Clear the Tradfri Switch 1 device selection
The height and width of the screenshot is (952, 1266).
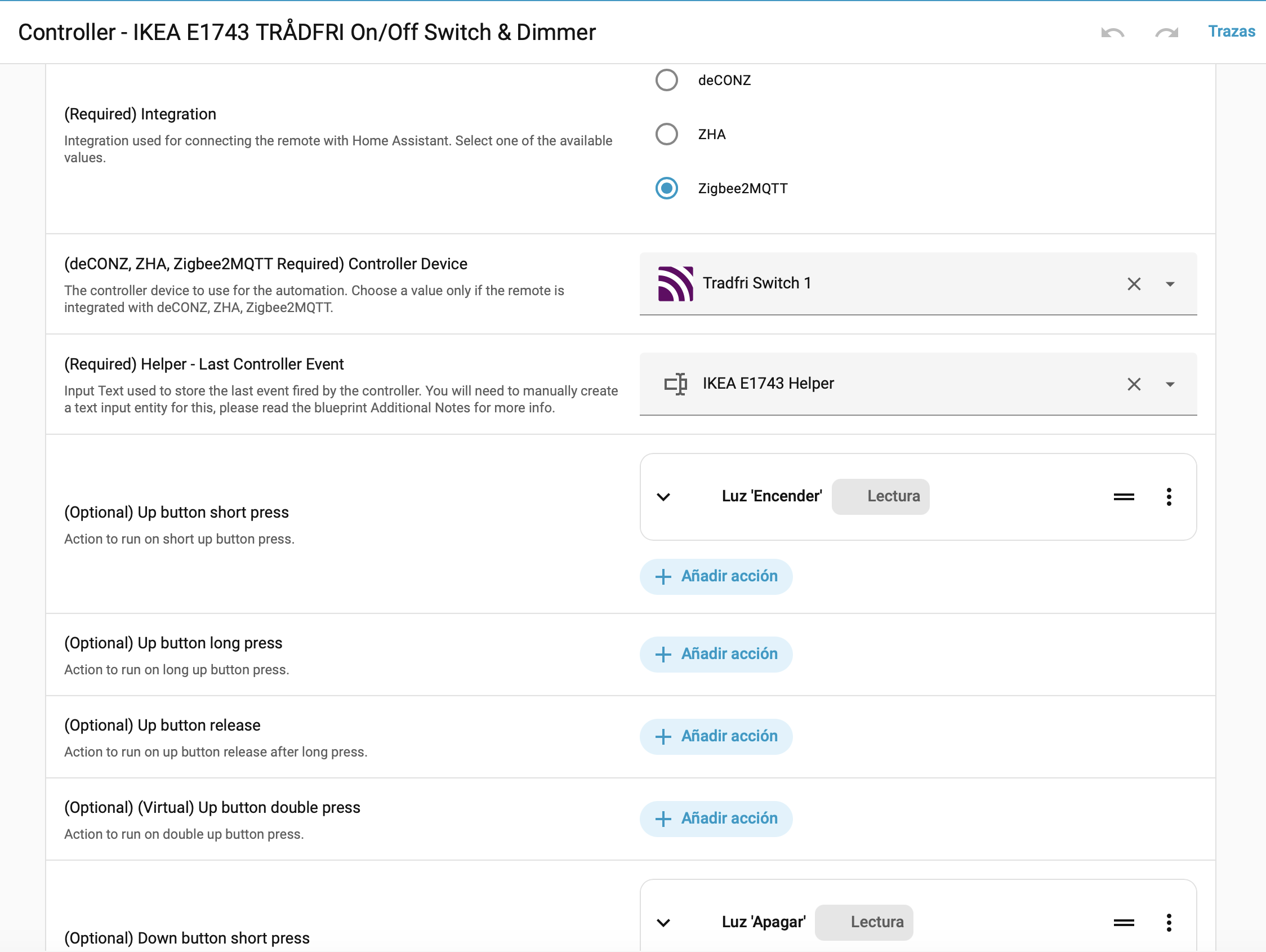click(1133, 284)
